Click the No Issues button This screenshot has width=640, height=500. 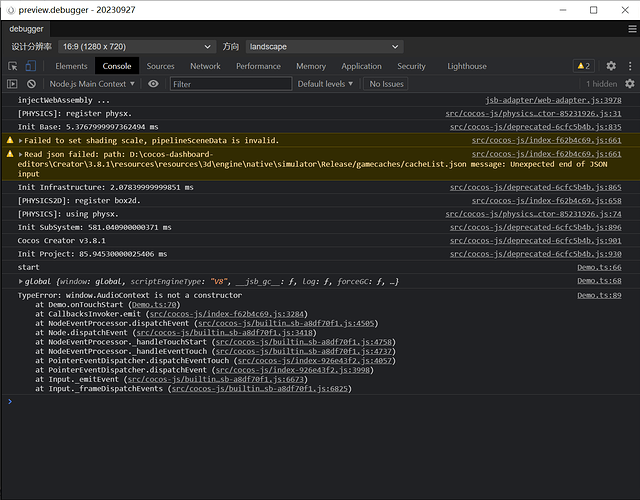(x=386, y=84)
